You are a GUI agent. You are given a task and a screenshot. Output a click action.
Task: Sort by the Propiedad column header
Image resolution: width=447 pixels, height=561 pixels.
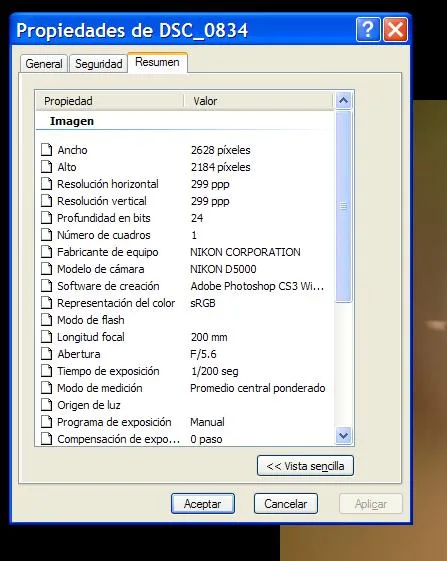(x=110, y=101)
